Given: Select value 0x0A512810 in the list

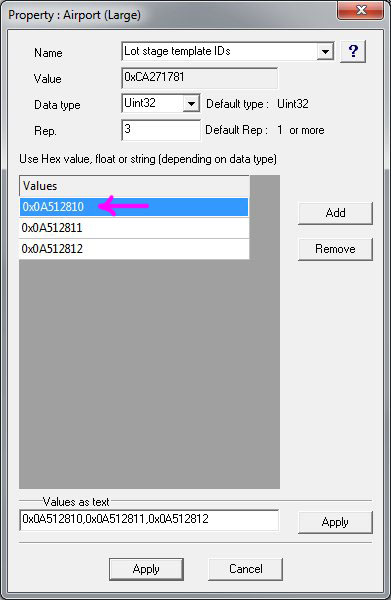Looking at the screenshot, I should pos(134,207).
